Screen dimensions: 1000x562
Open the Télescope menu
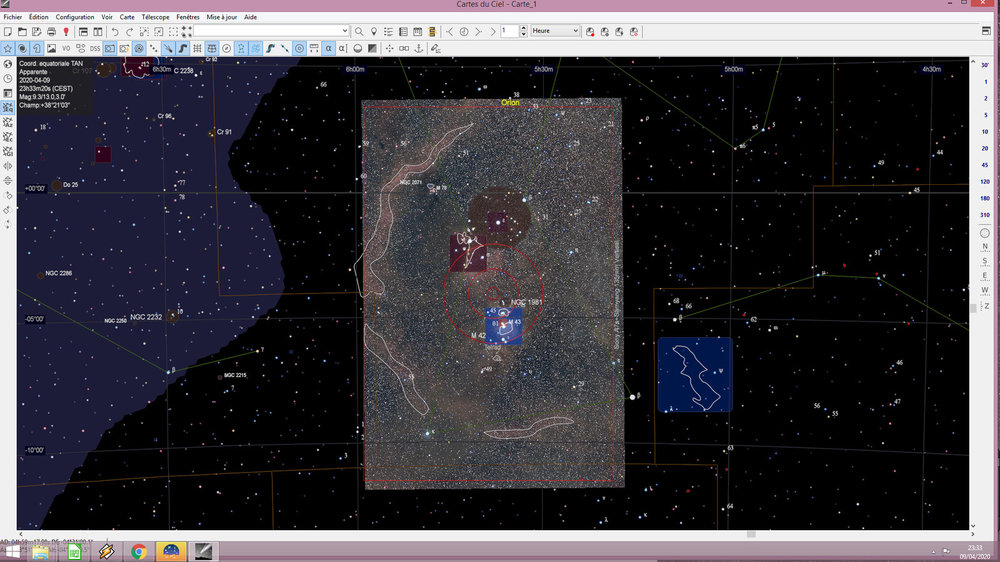(156, 17)
